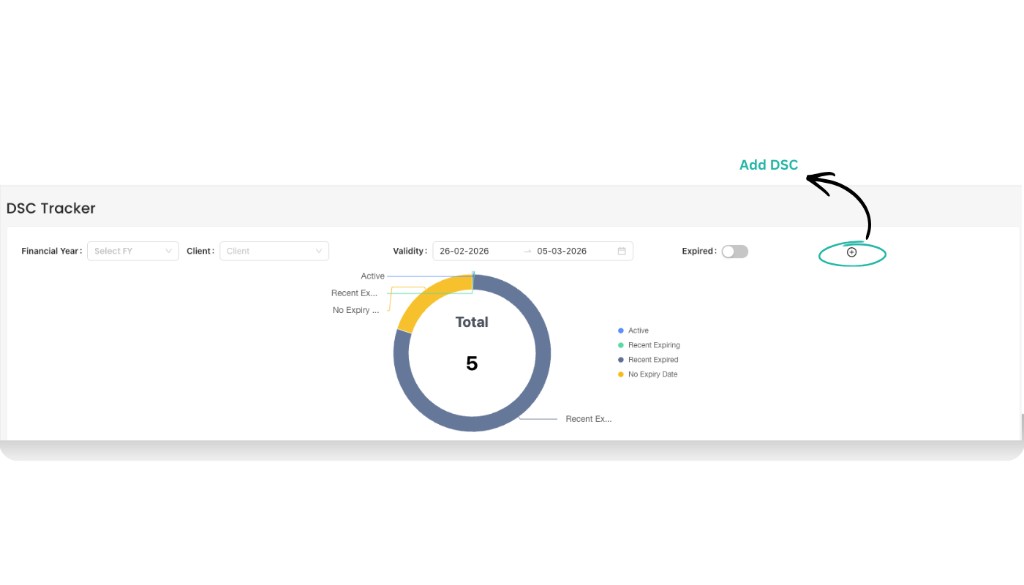This screenshot has width=1024, height=585.
Task: Click the validity end date 05-03-2026
Action: point(562,251)
